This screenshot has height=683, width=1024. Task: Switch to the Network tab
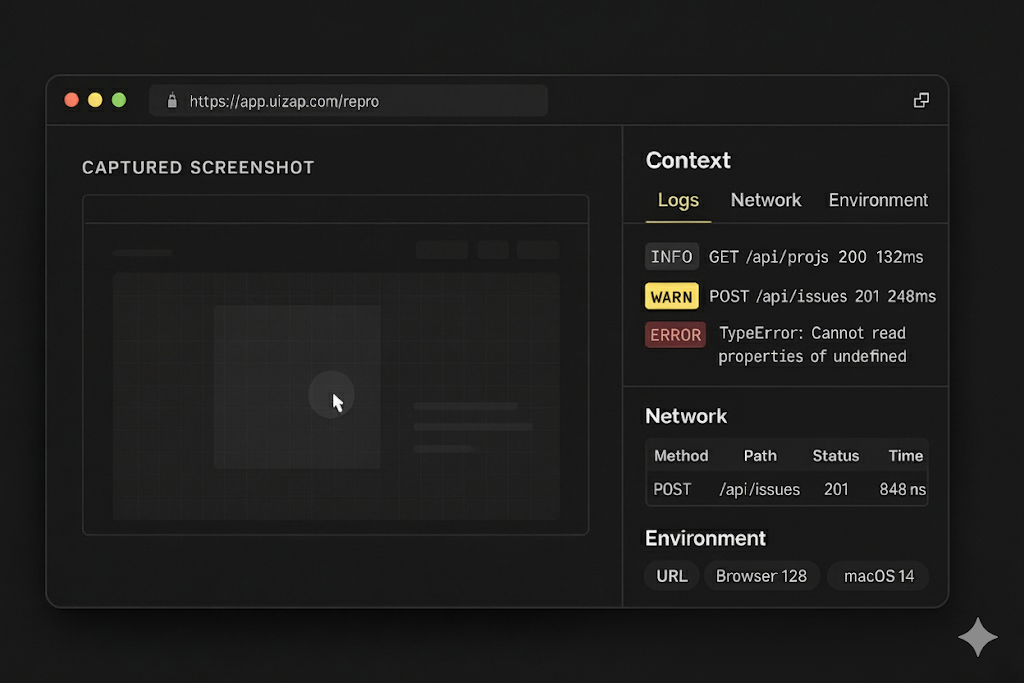pos(766,200)
